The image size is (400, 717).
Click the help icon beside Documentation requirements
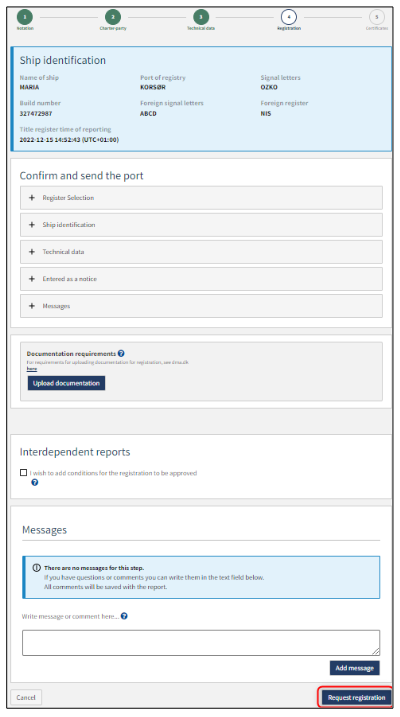121,353
